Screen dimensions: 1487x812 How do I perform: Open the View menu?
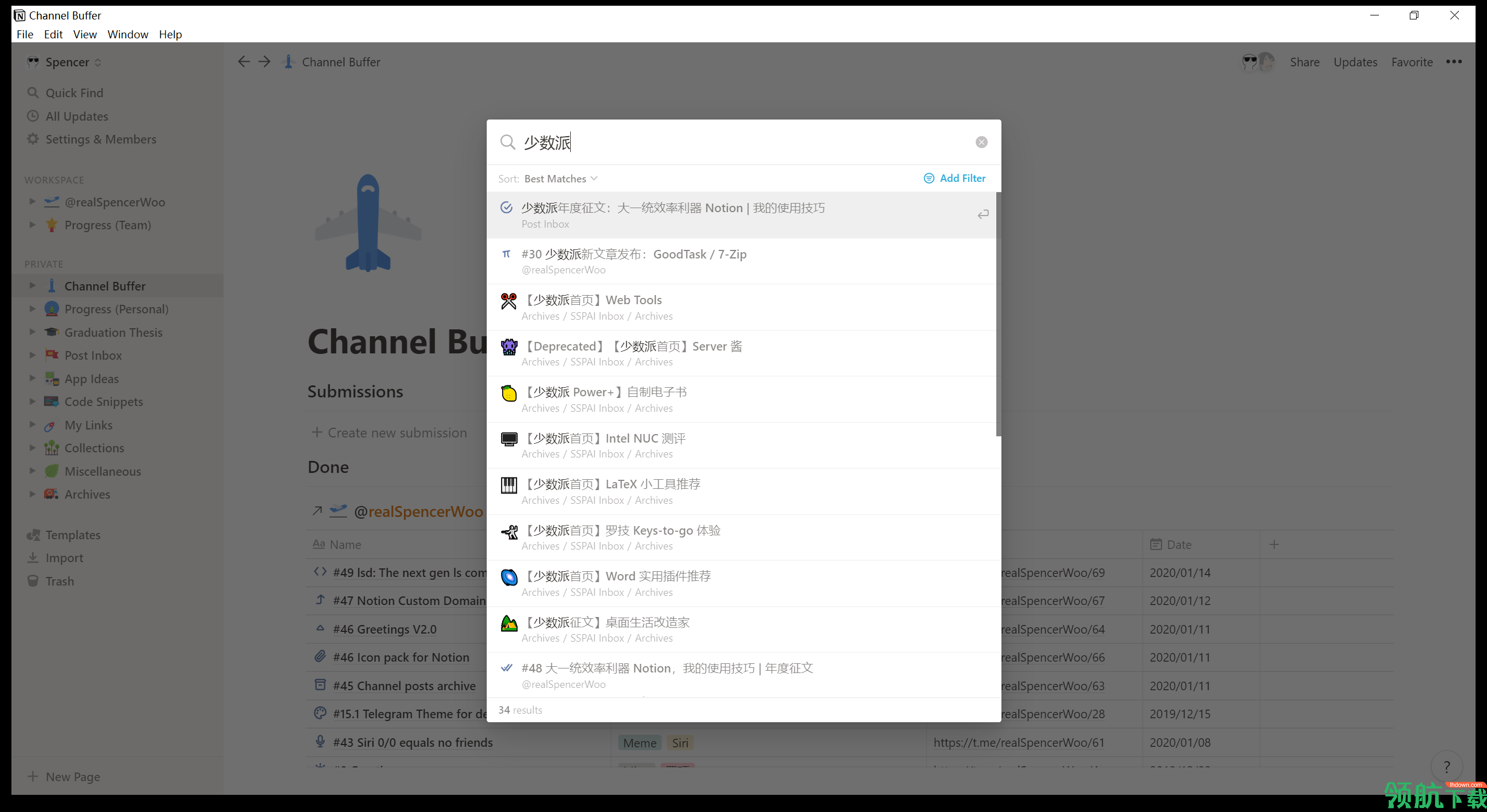(x=85, y=34)
